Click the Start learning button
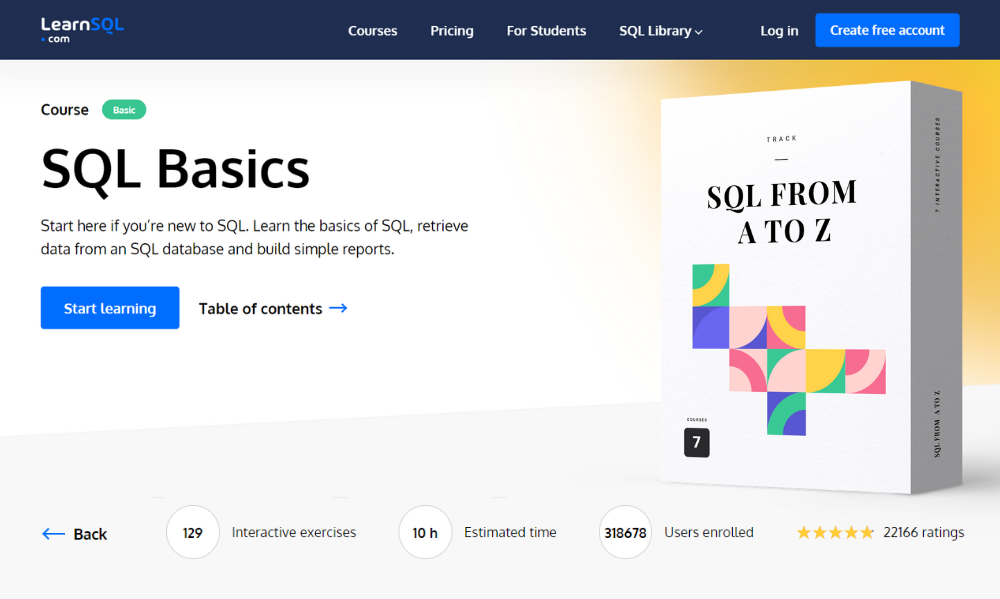 pyautogui.click(x=110, y=308)
